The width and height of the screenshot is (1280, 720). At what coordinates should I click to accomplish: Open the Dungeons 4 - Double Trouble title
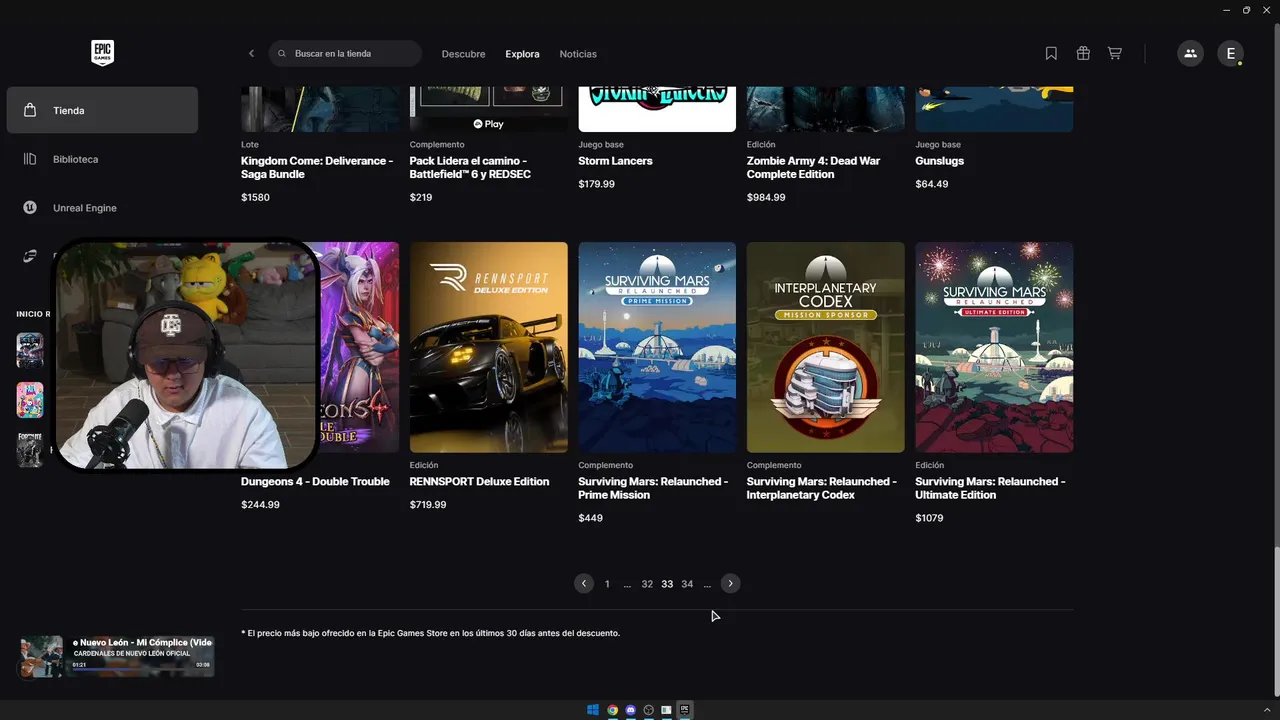(x=315, y=482)
